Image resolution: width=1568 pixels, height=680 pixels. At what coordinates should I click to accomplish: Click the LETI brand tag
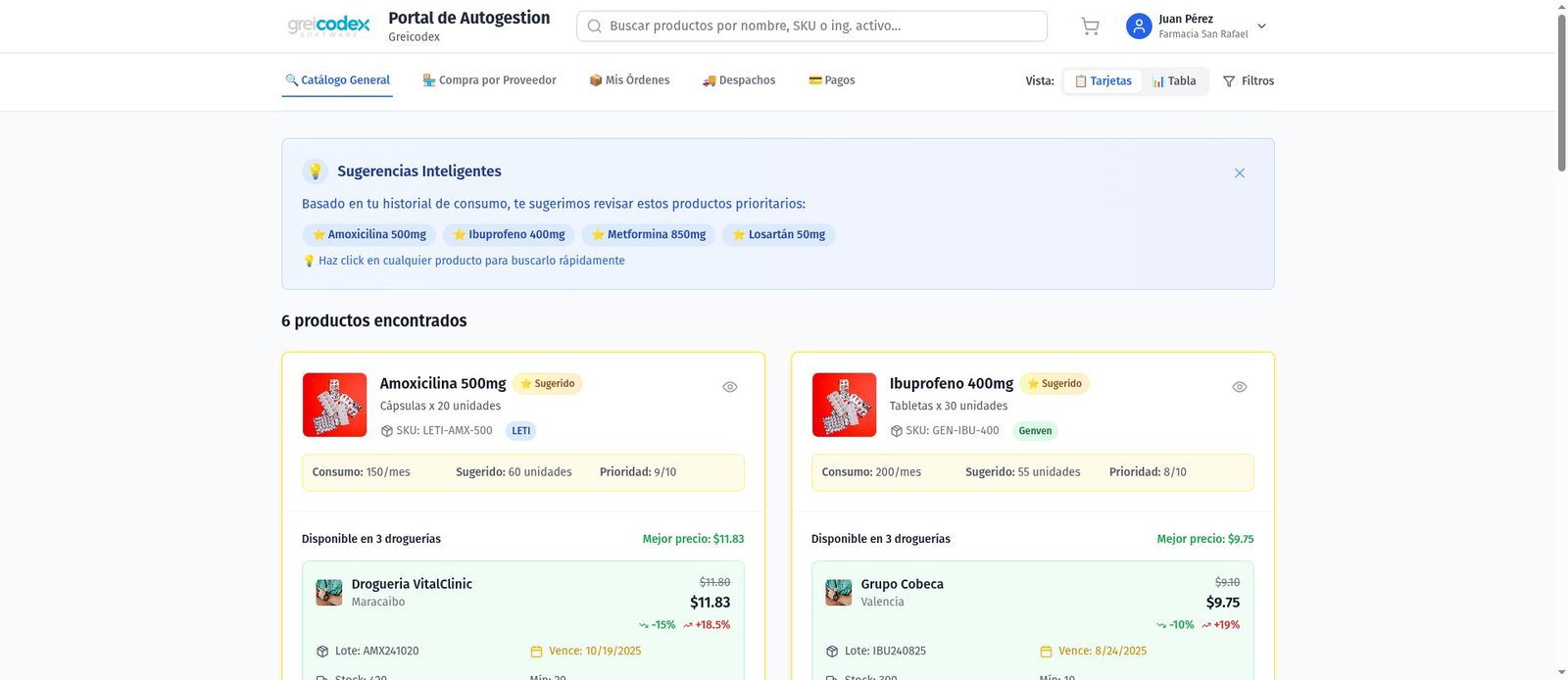(520, 431)
